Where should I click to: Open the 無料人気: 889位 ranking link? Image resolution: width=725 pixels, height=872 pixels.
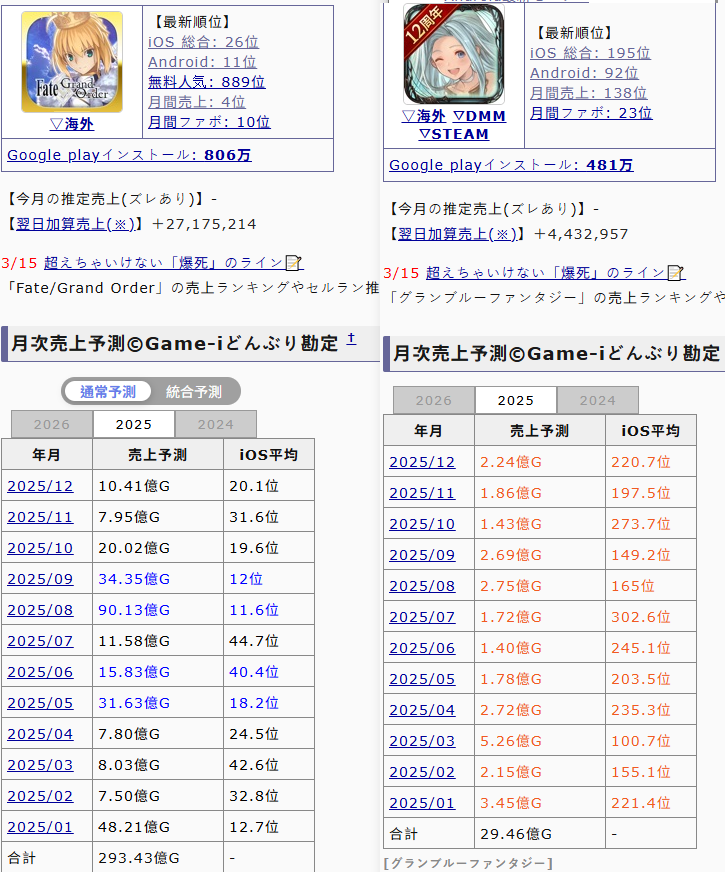(x=206, y=82)
